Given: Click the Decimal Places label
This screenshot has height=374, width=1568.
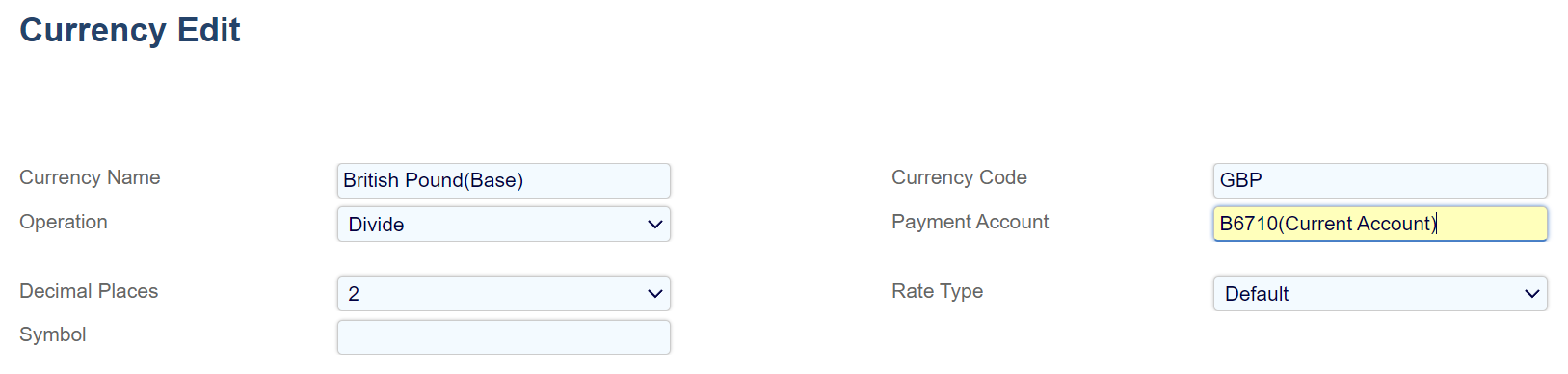Looking at the screenshot, I should (89, 291).
